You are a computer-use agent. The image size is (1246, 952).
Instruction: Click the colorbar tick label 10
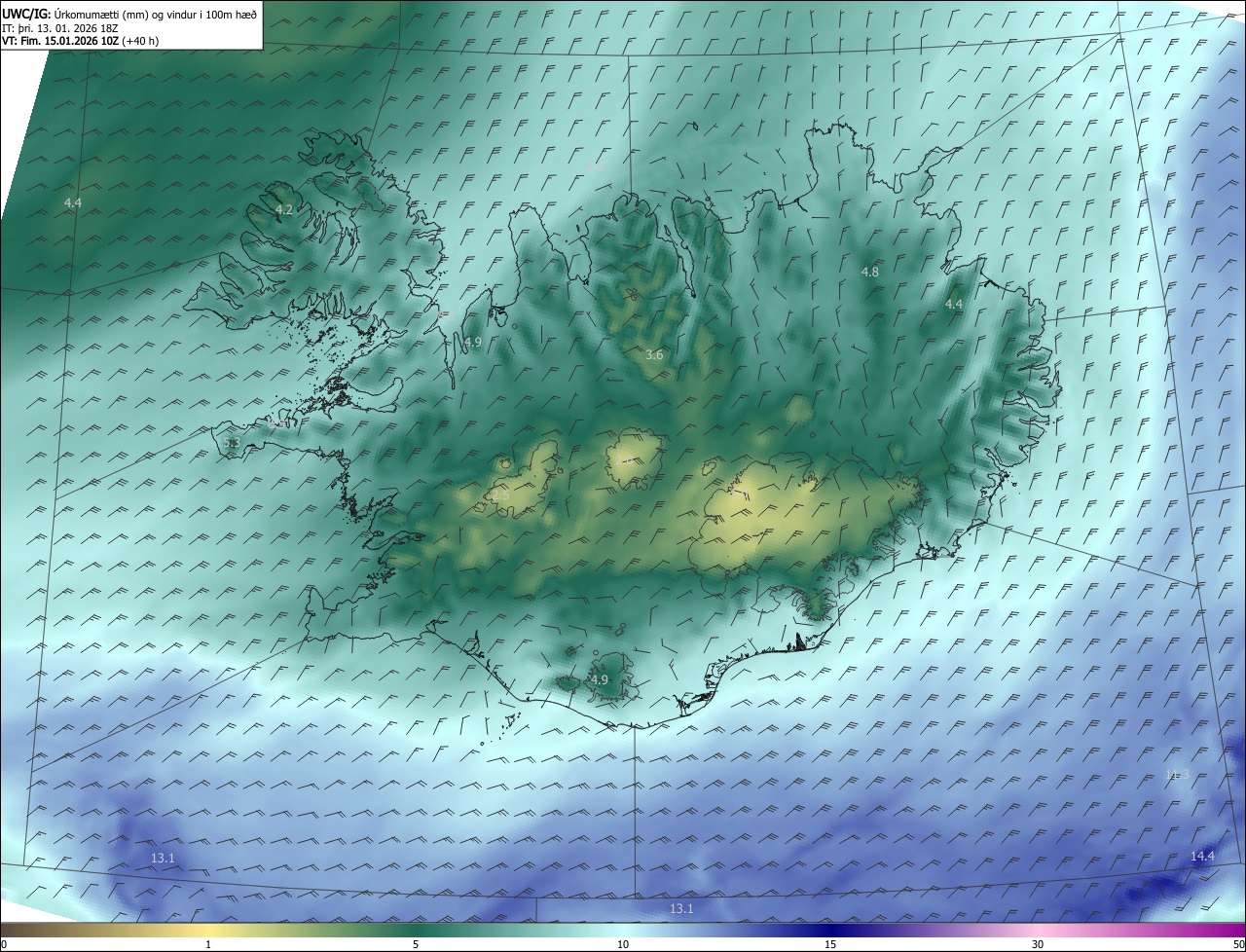(x=623, y=944)
